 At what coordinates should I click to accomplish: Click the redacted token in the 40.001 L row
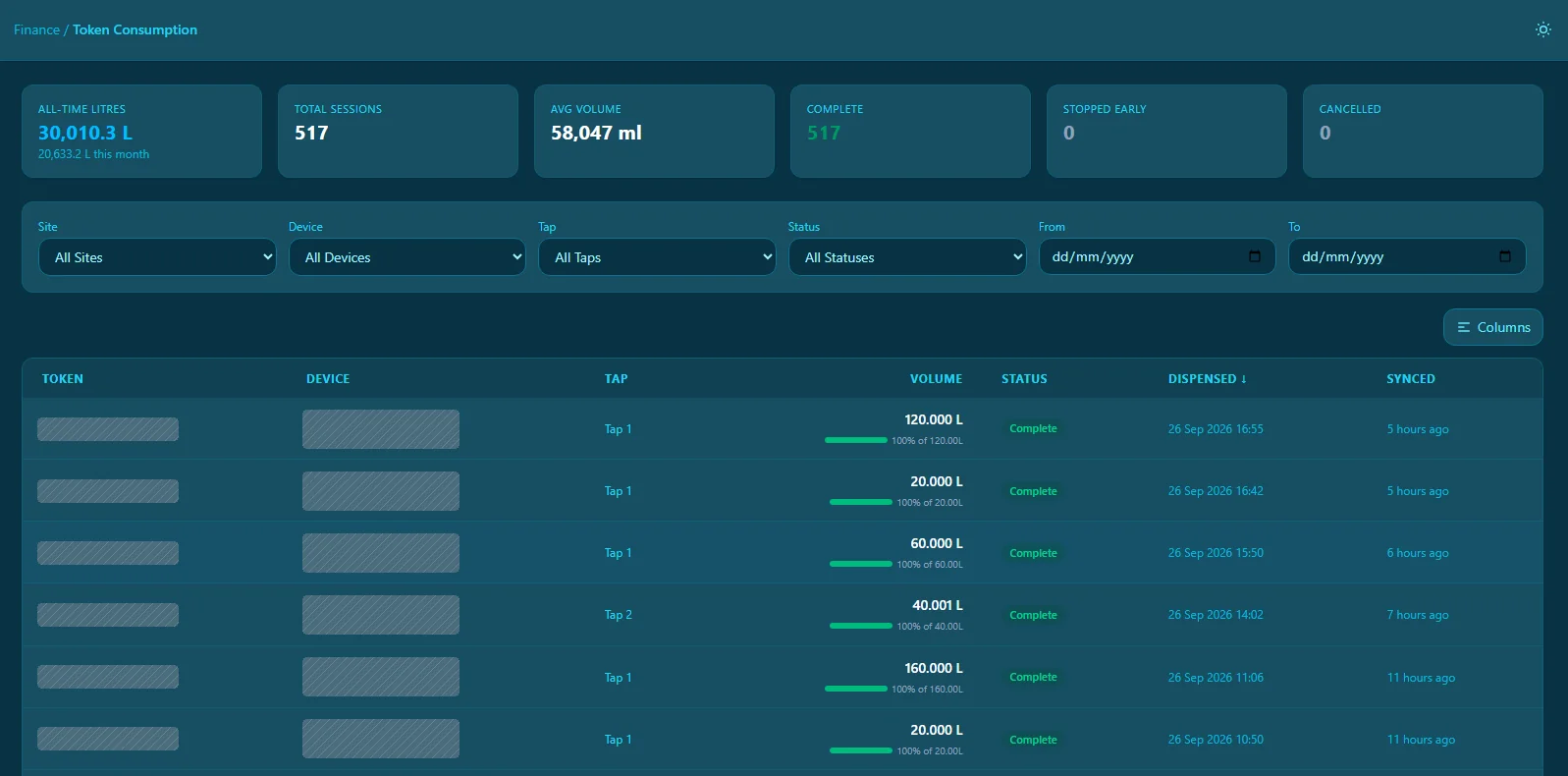pos(108,615)
